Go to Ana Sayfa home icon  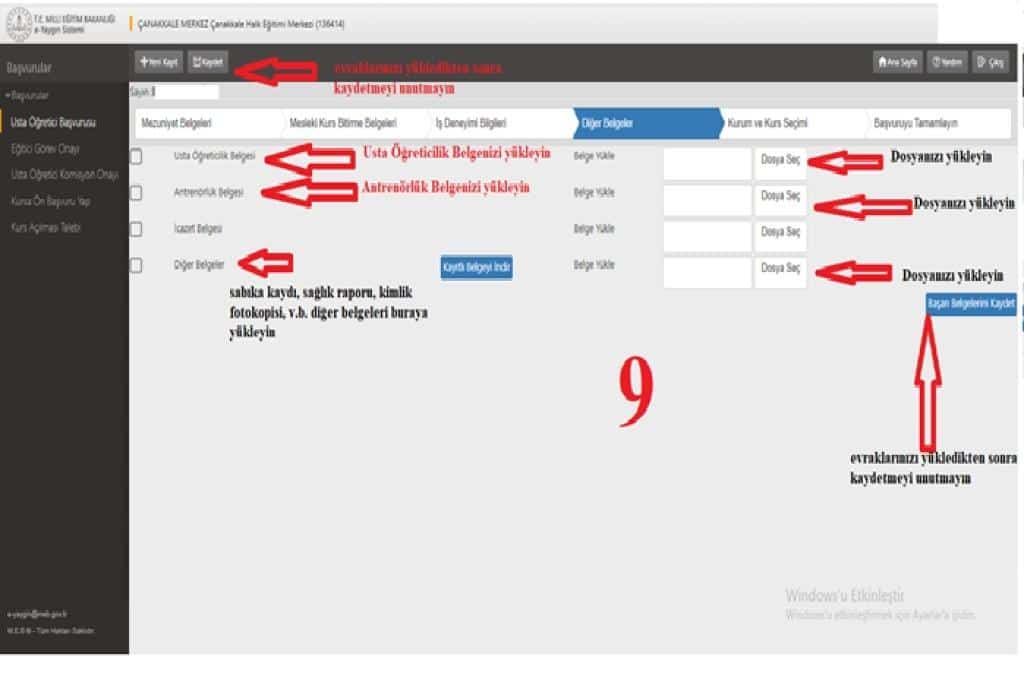(897, 62)
